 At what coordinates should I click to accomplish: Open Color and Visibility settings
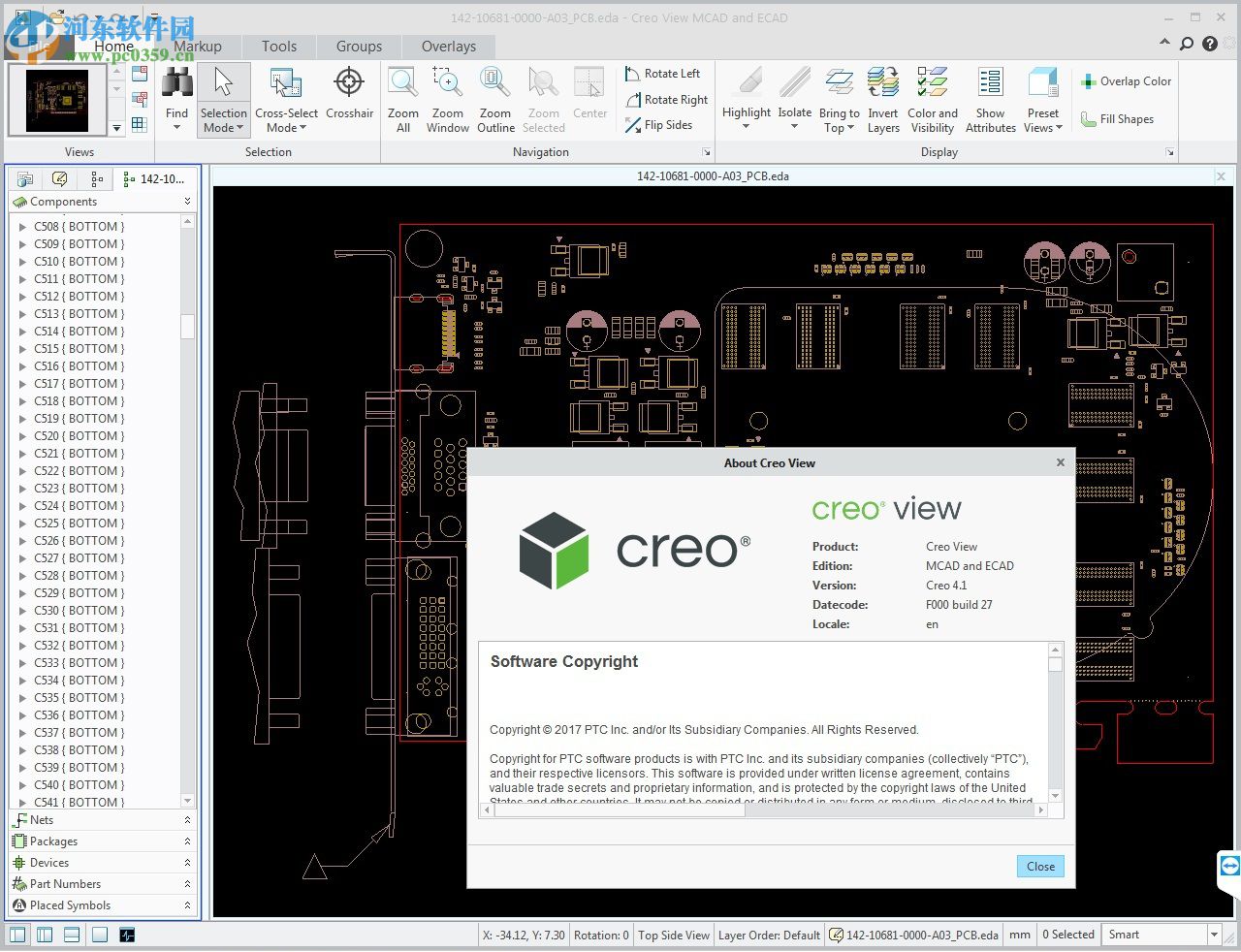point(932,94)
